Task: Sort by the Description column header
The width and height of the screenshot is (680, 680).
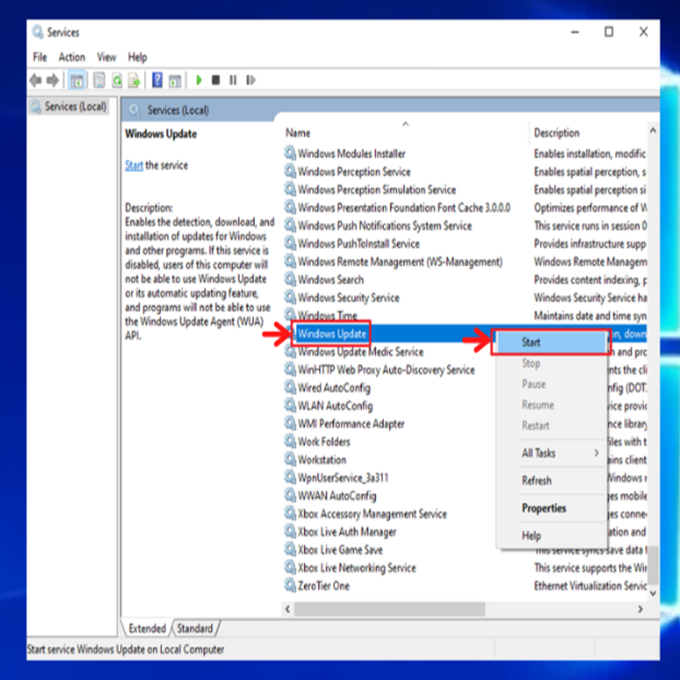Action: [x=588, y=133]
